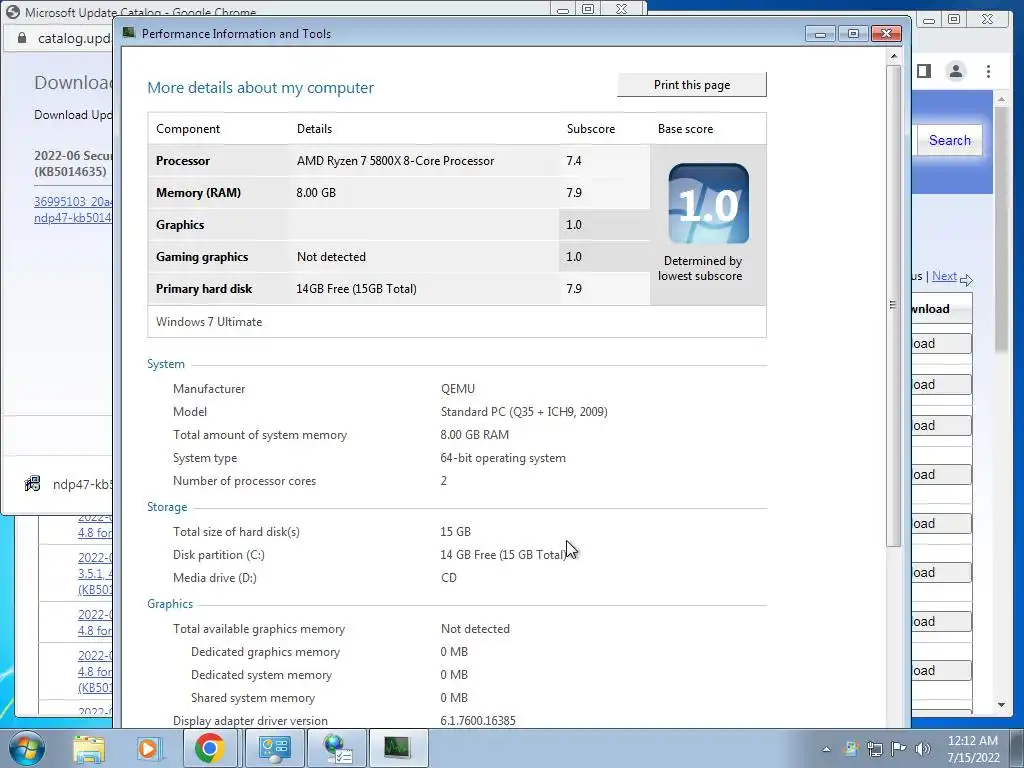Click the 7.4 processor subscore

574,161
